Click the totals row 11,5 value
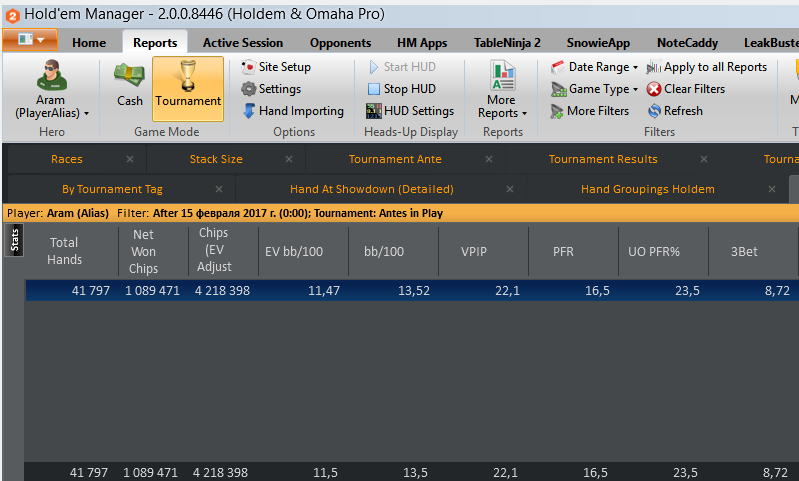Viewport: 799px width, 481px height. (x=325, y=472)
